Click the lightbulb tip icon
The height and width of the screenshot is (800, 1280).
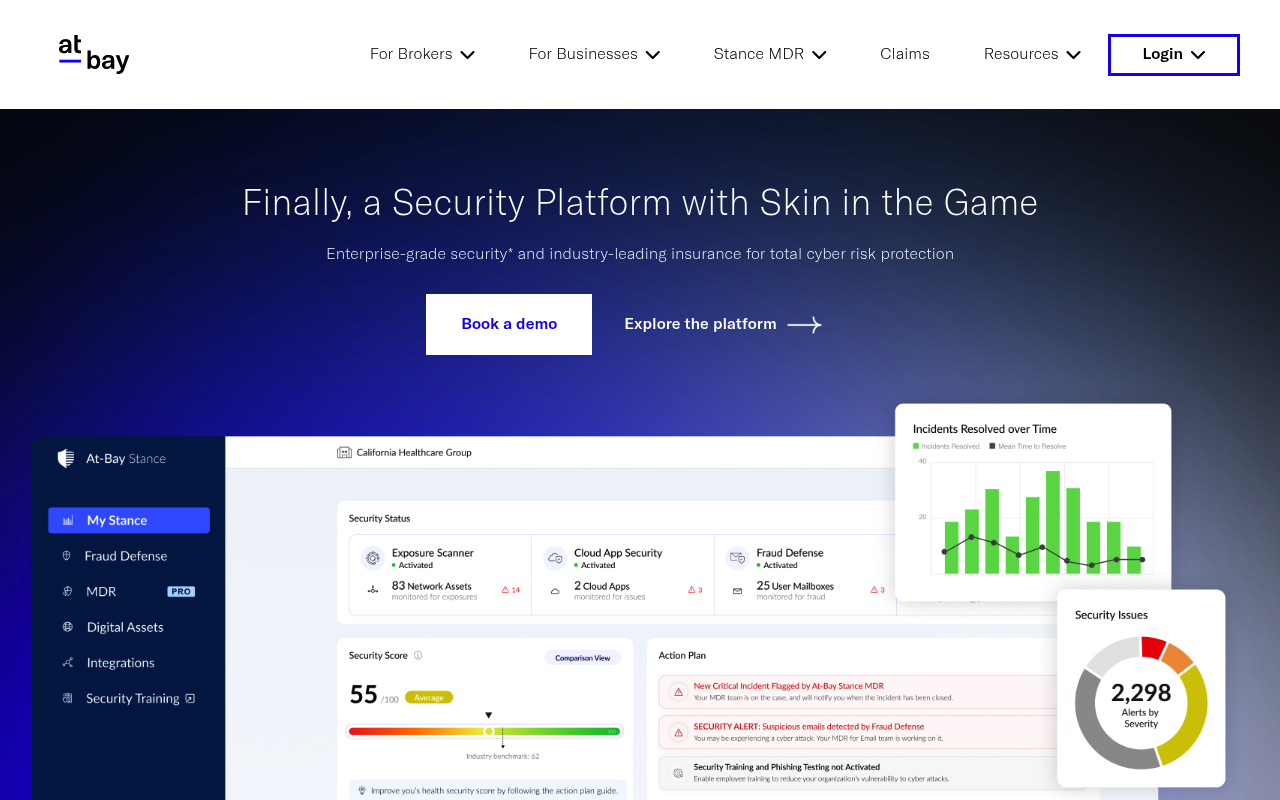point(362,790)
